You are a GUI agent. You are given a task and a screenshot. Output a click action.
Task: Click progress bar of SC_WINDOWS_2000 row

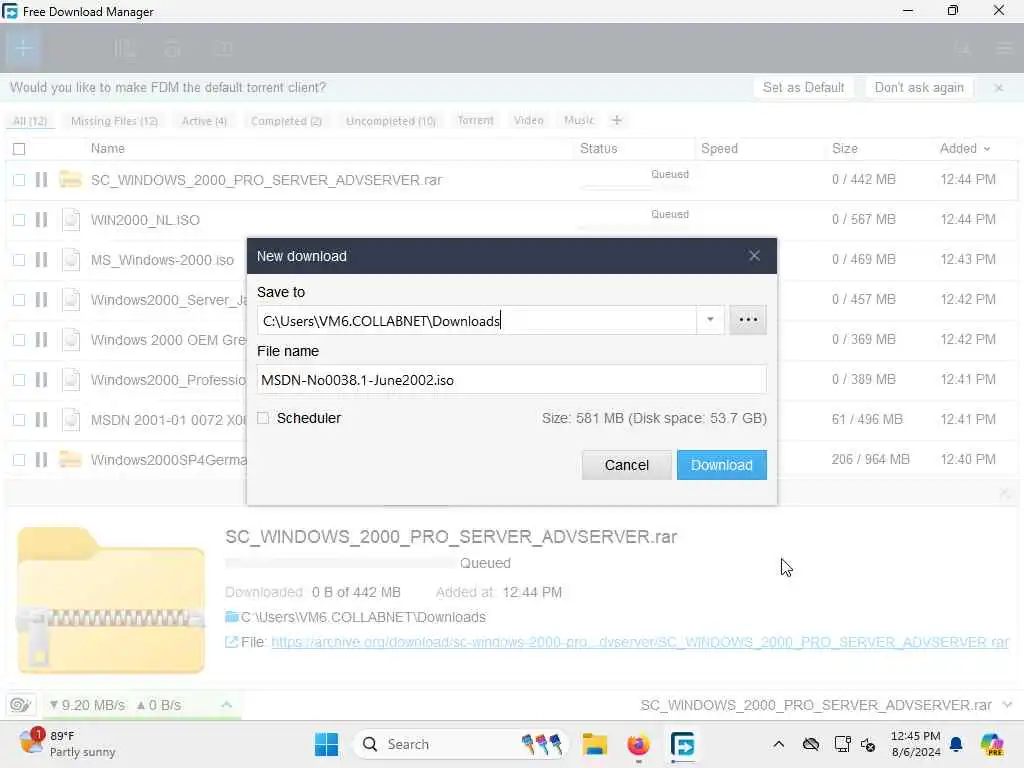(x=634, y=187)
